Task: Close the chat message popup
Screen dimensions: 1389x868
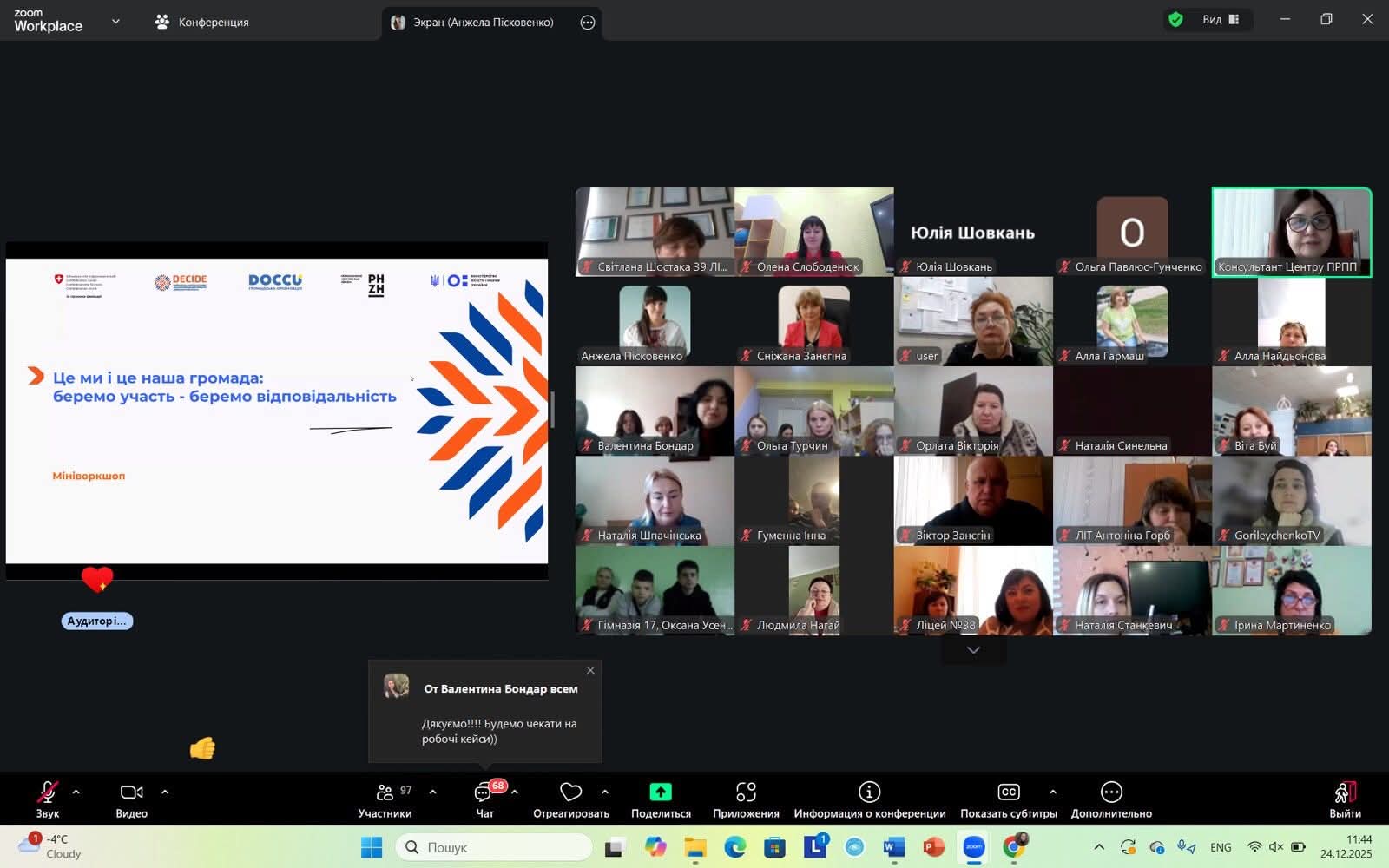Action: 590,670
